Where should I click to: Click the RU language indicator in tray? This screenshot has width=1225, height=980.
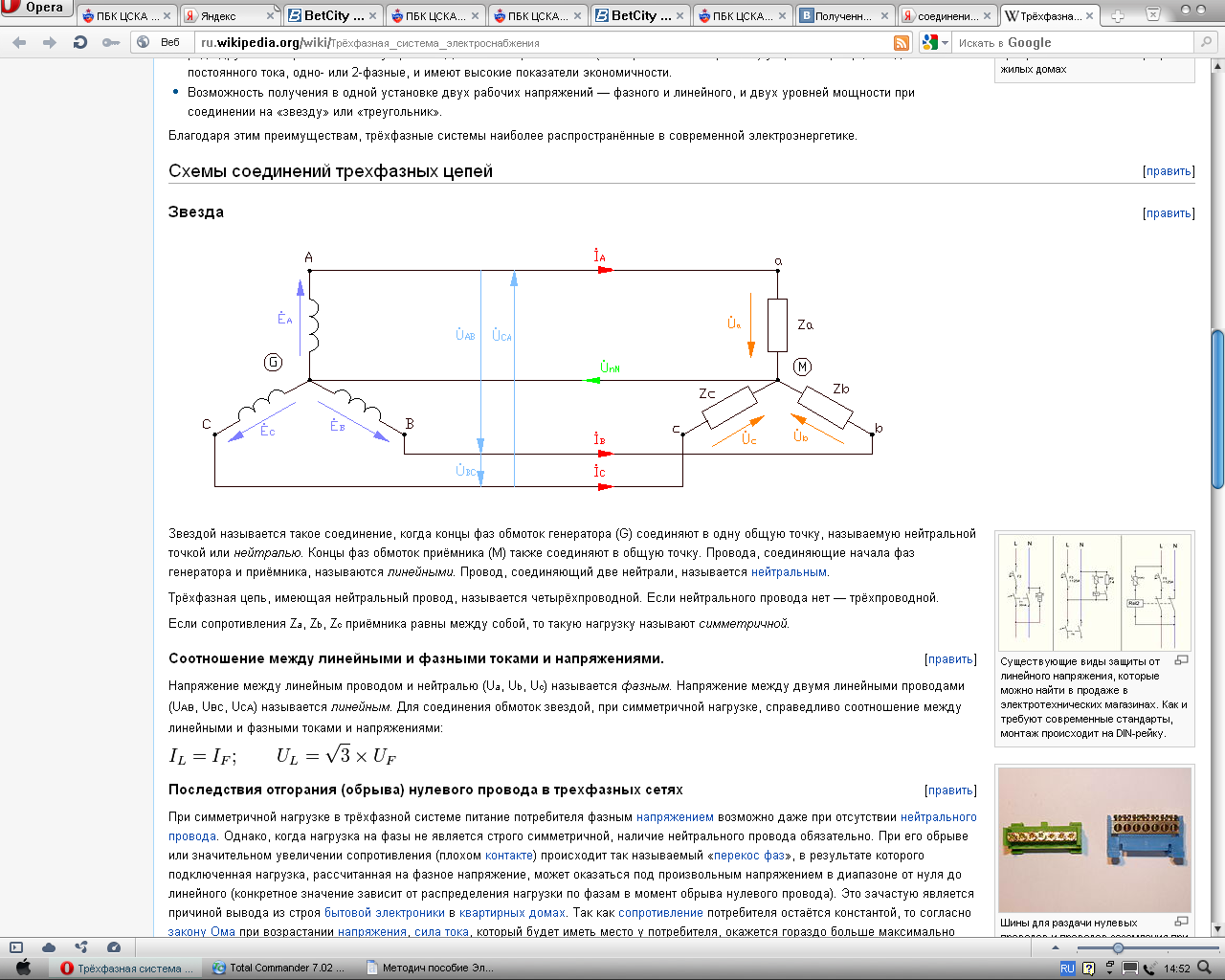1067,969
